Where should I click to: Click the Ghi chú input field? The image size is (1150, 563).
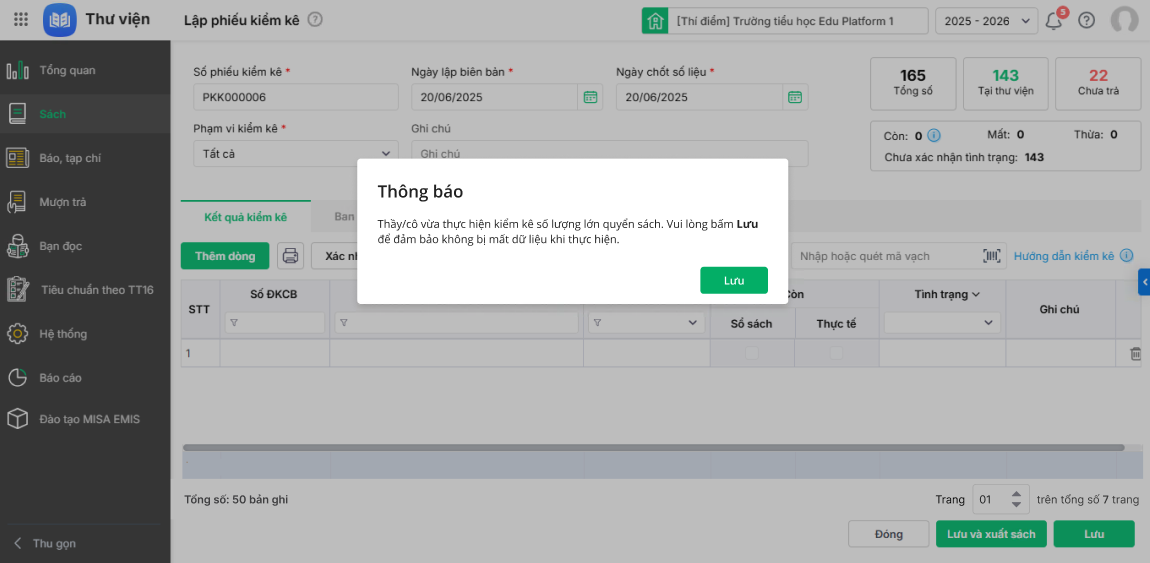click(x=609, y=153)
